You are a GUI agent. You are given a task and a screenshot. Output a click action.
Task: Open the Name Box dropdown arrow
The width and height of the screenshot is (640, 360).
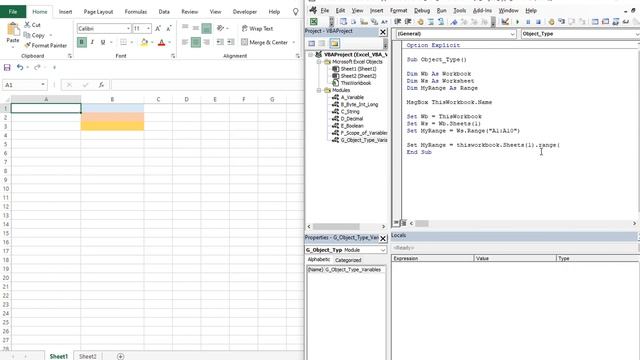click(x=43, y=84)
